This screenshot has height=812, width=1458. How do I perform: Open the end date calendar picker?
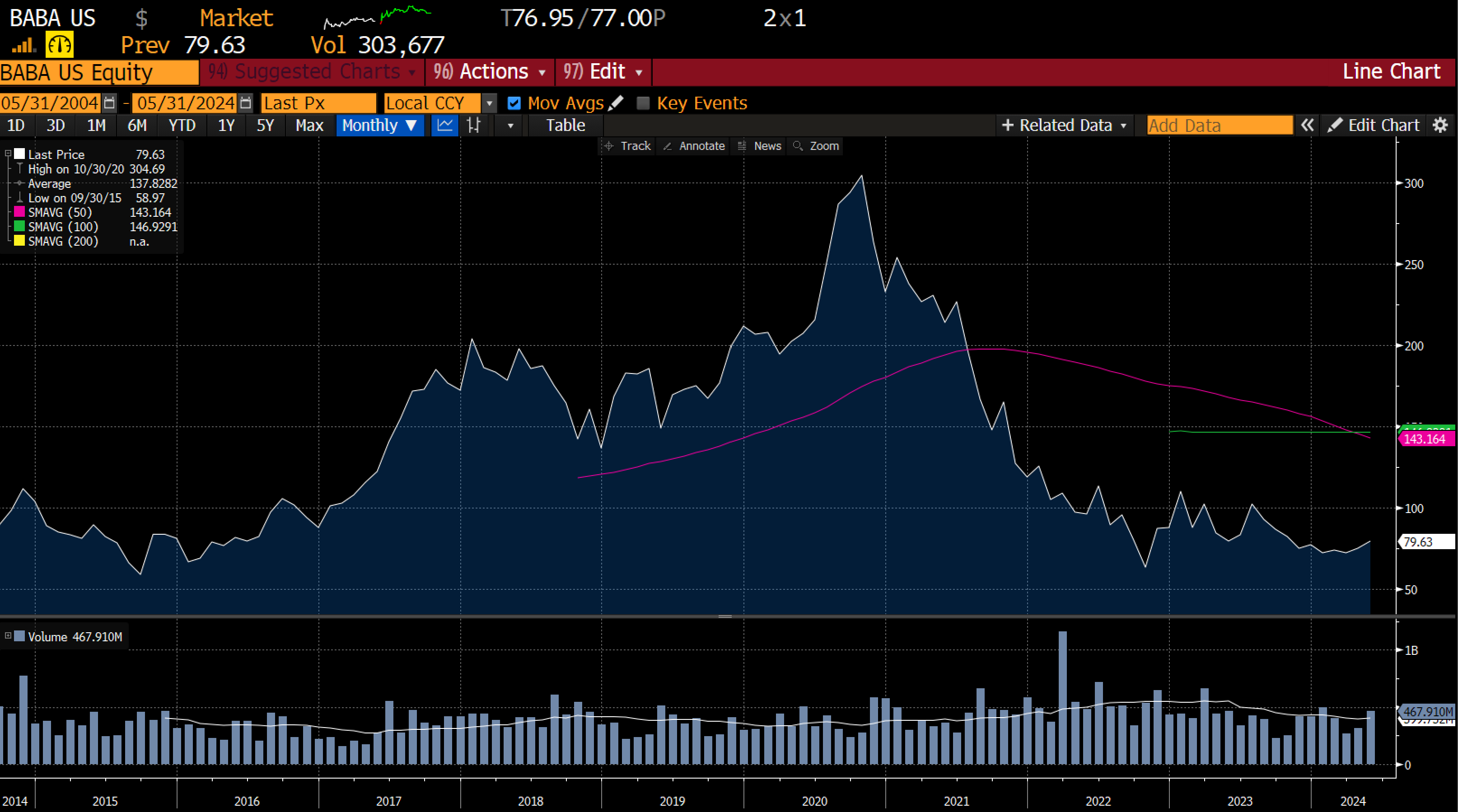(245, 103)
